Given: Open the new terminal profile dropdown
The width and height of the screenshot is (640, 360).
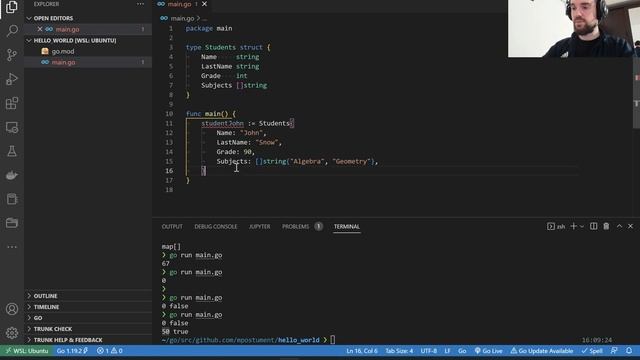Looking at the screenshot, I should click(x=582, y=226).
